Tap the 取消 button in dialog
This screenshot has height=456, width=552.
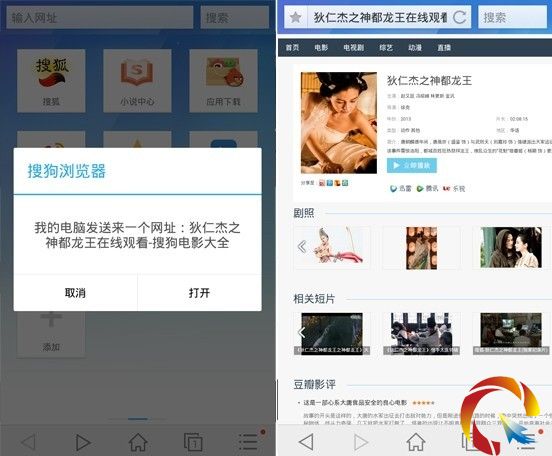coord(75,293)
